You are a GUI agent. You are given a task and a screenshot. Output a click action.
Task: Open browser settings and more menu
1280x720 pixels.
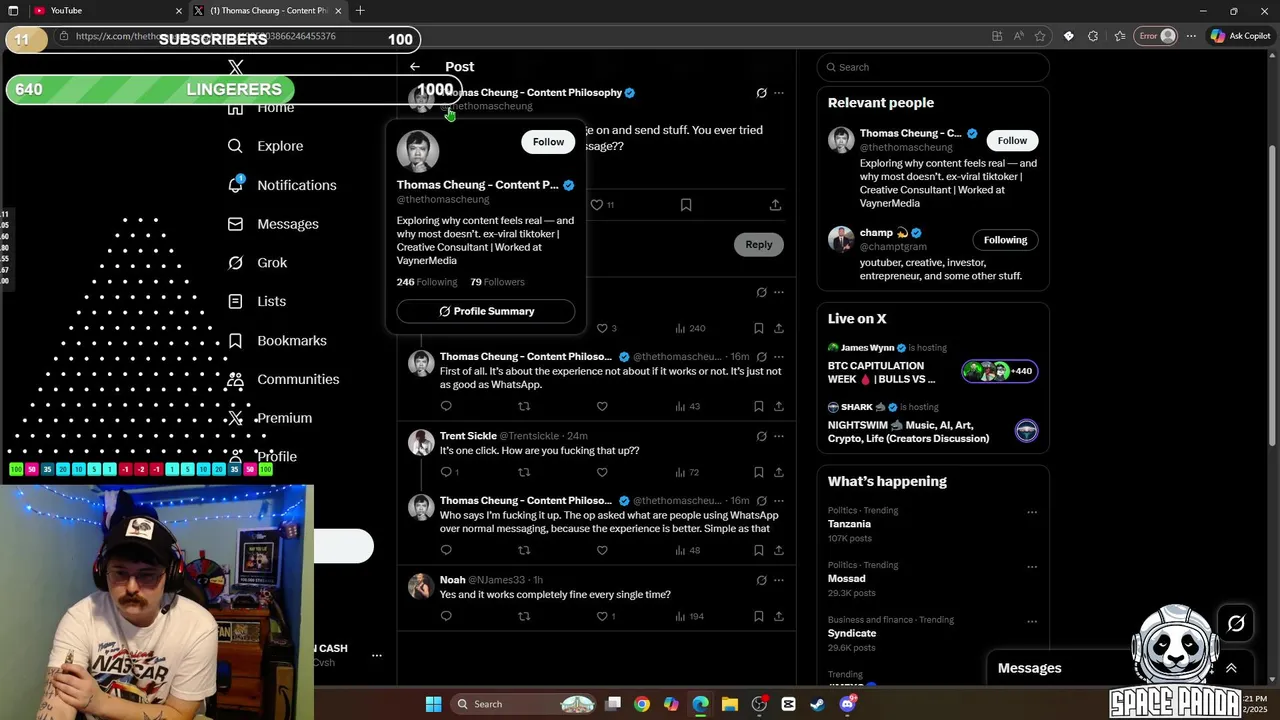pos(1191,36)
